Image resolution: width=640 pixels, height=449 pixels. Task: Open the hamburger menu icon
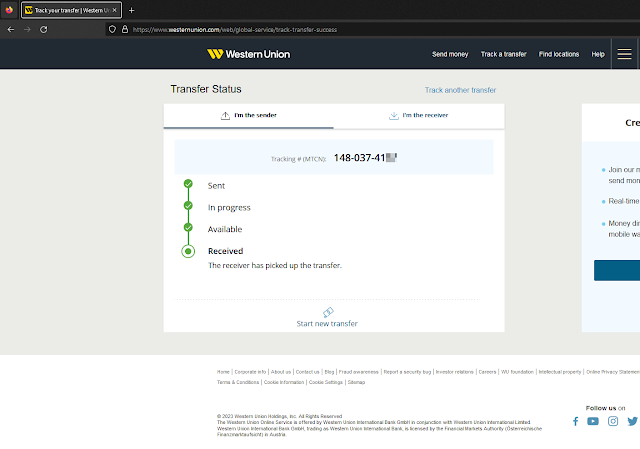point(624,54)
